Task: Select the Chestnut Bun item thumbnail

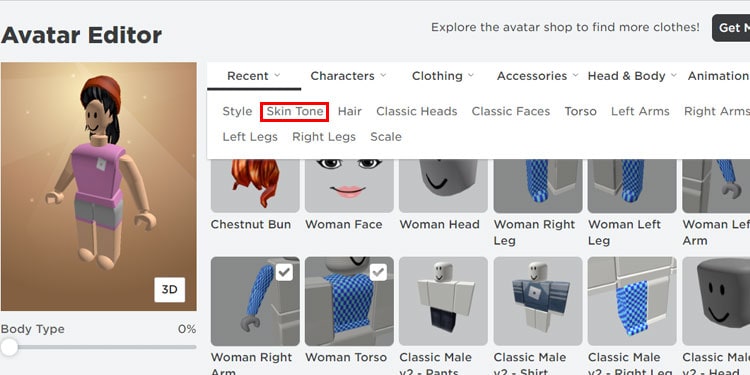Action: click(255, 186)
